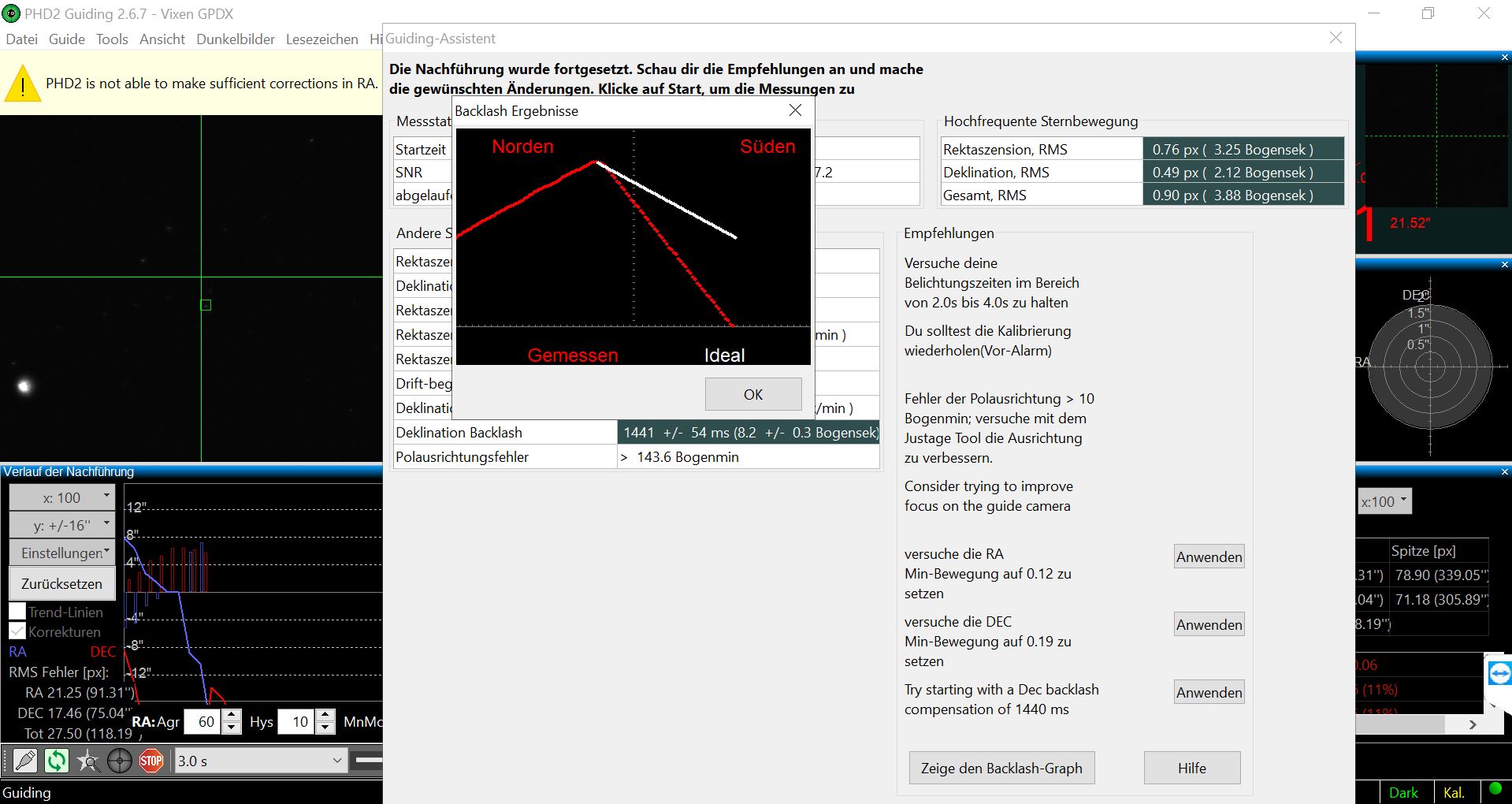Open the Datei menu
This screenshot has width=1512, height=804.
(21, 39)
